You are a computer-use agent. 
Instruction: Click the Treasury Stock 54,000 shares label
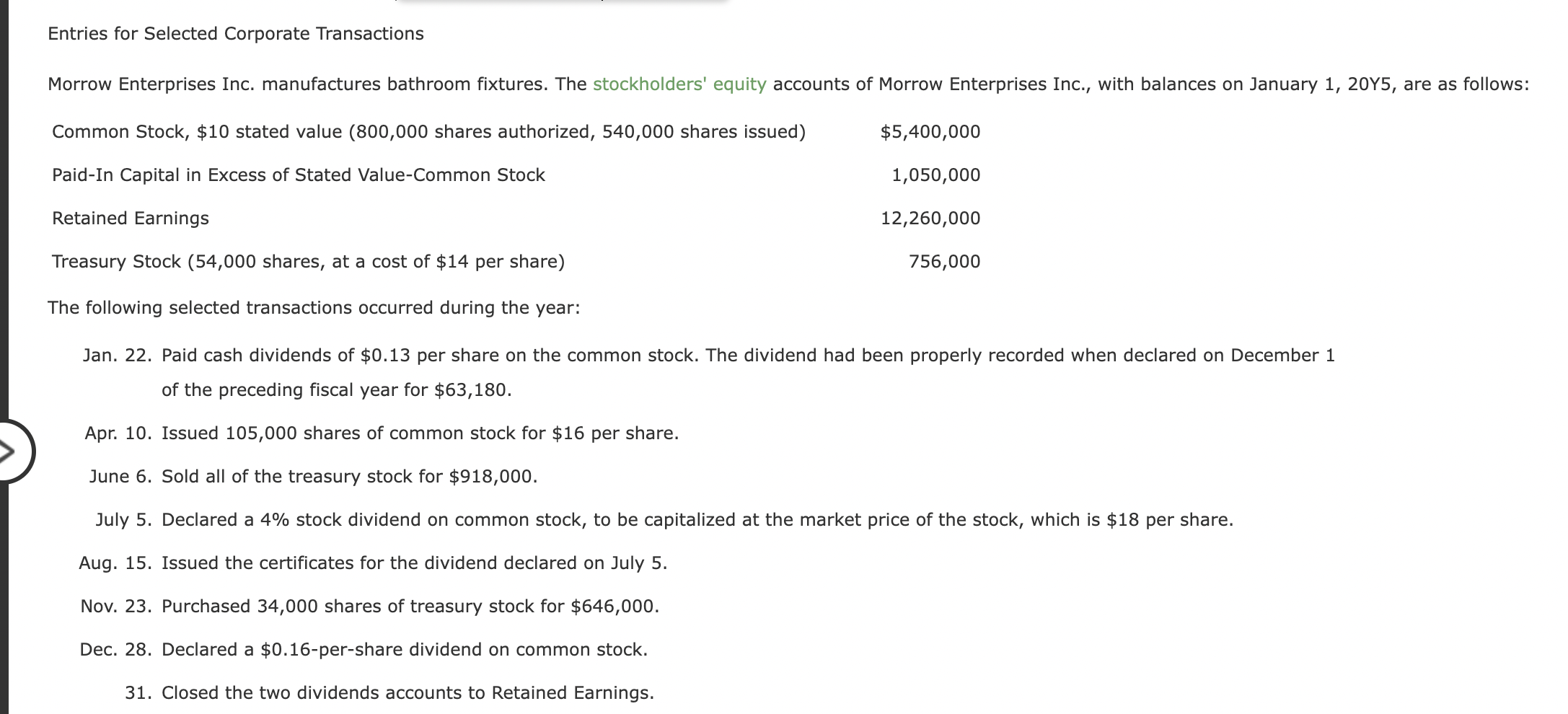[x=309, y=262]
